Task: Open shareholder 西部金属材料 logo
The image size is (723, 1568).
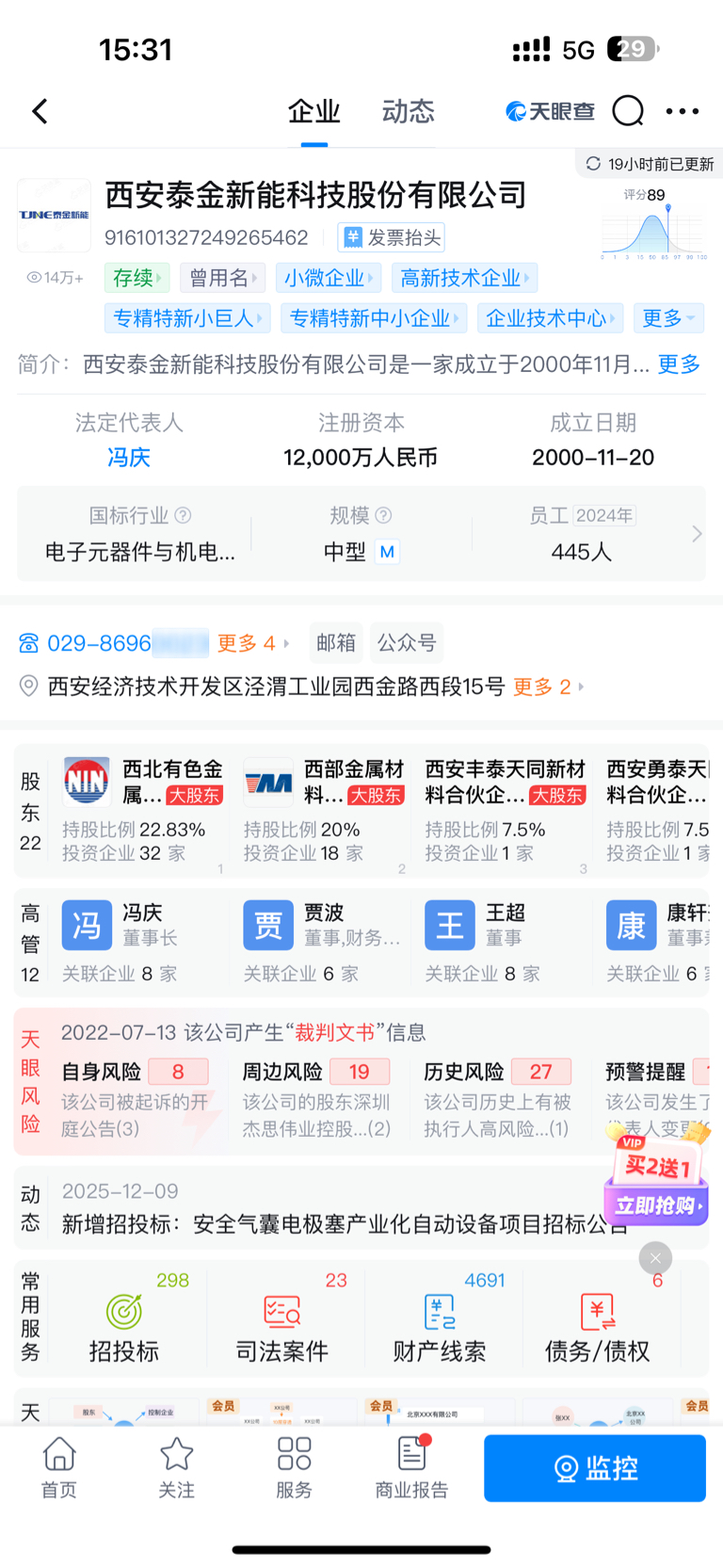Action: (x=268, y=782)
